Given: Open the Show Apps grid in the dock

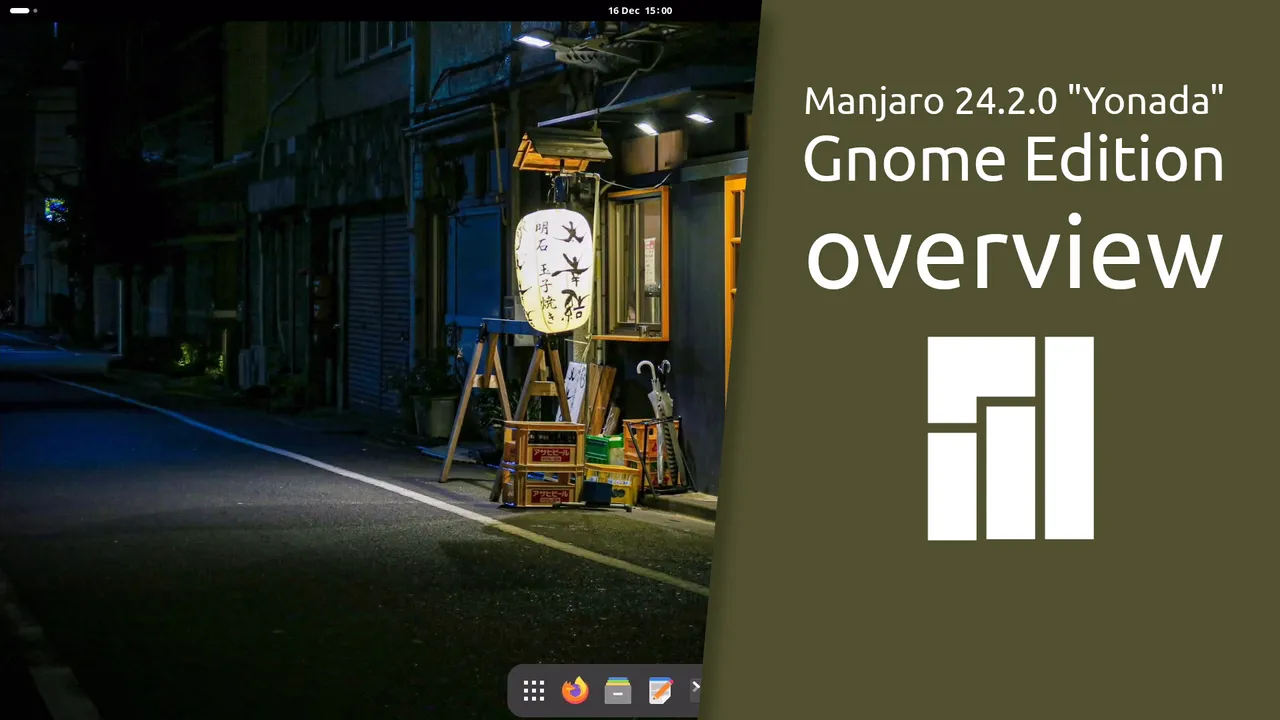Looking at the screenshot, I should coord(534,691).
